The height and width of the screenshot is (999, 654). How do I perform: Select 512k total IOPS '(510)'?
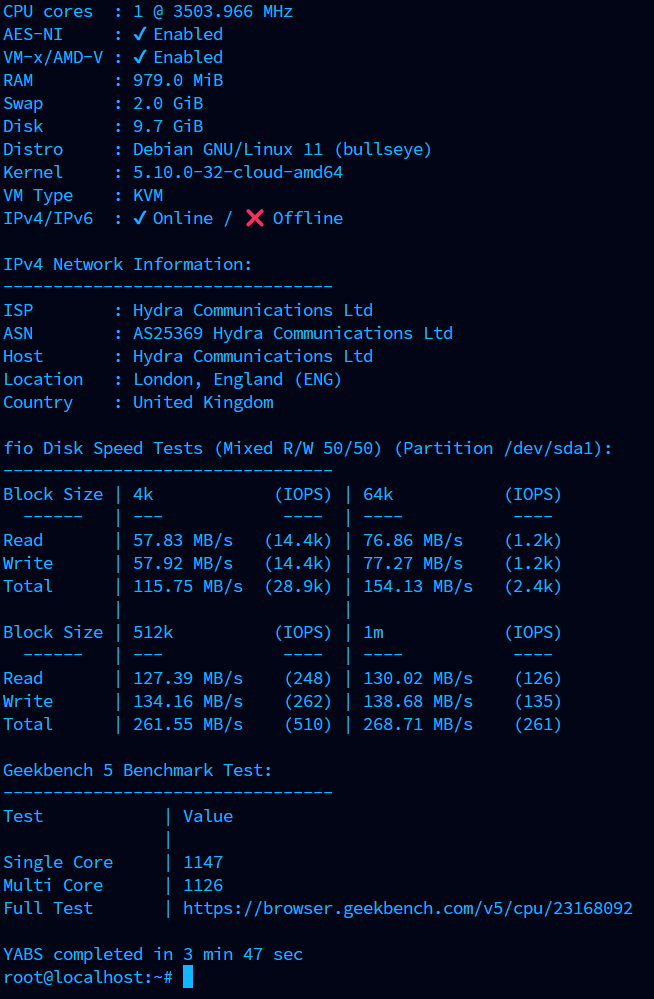[308, 724]
